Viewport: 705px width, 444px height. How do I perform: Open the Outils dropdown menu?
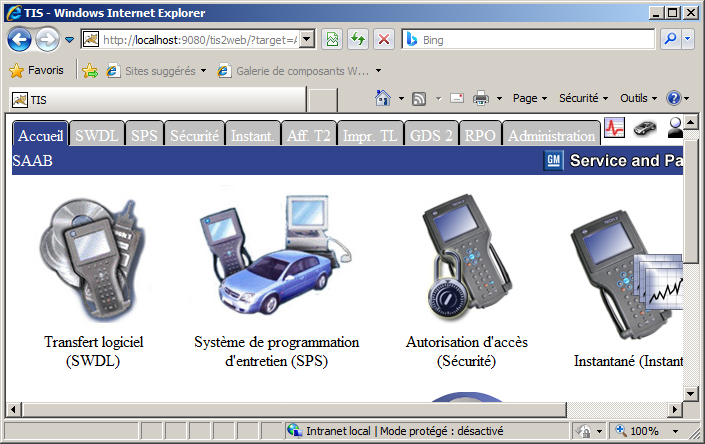(x=638, y=99)
